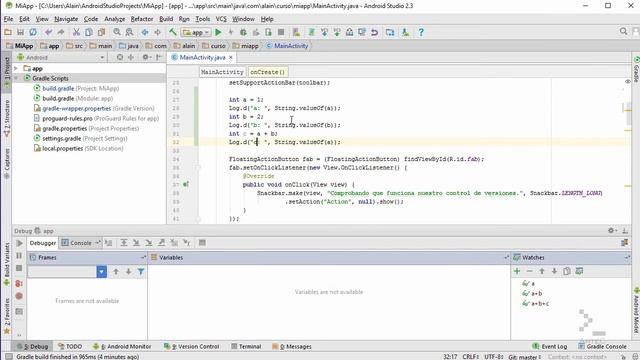Screen dimensions: 640x360
Task: Click Step Over icon in debugger toolbar
Action: click(124, 243)
